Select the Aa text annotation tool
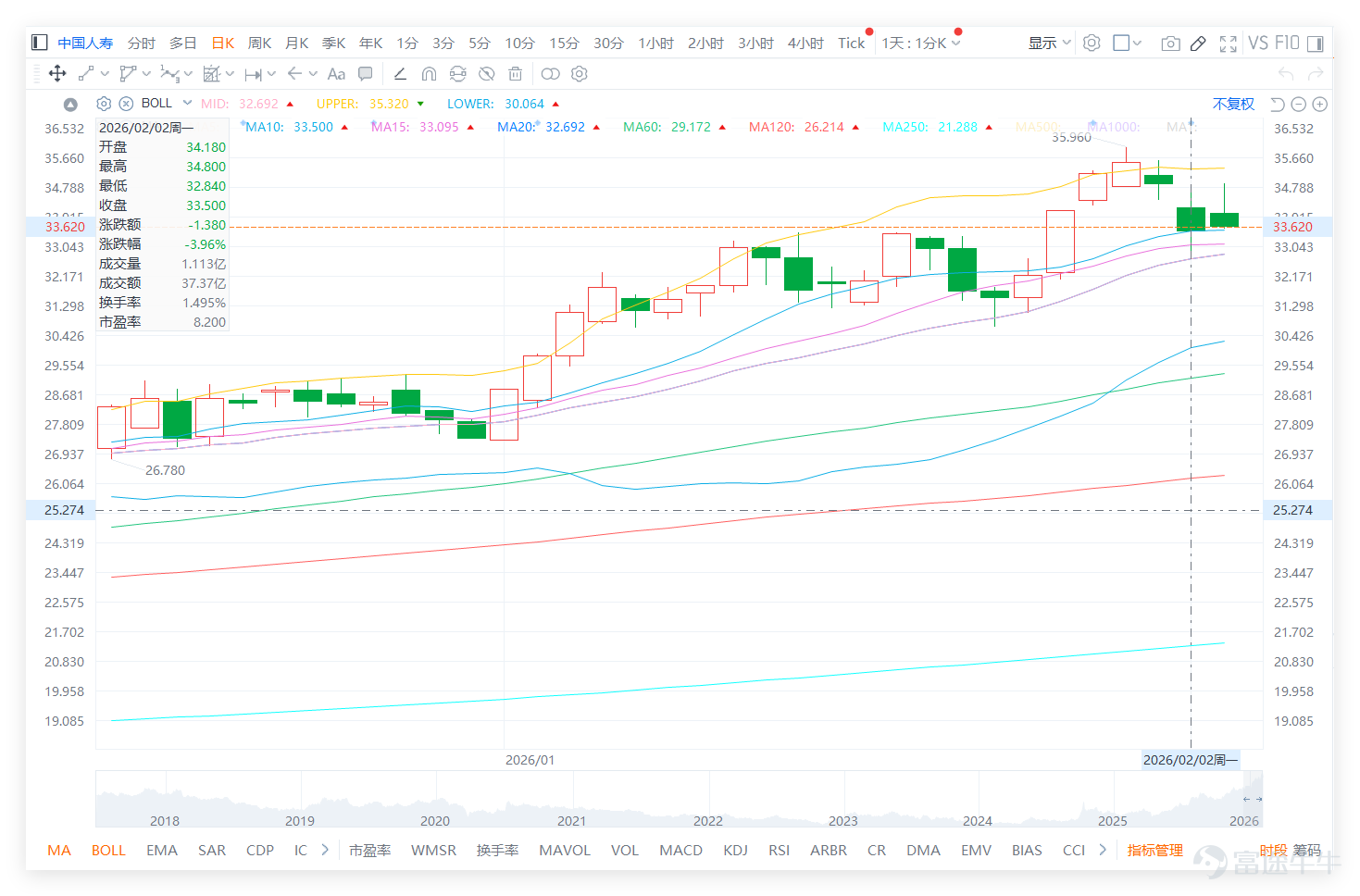Screen dimensions: 1360x896 337,74
